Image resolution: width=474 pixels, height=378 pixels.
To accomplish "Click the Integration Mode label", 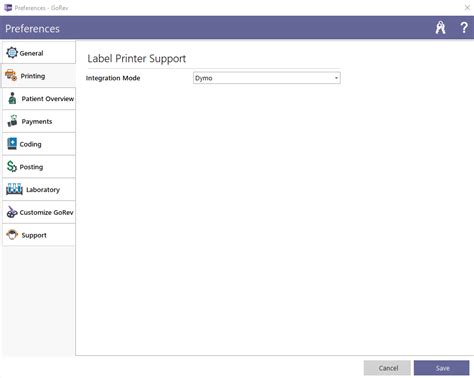I will pyautogui.click(x=113, y=78).
